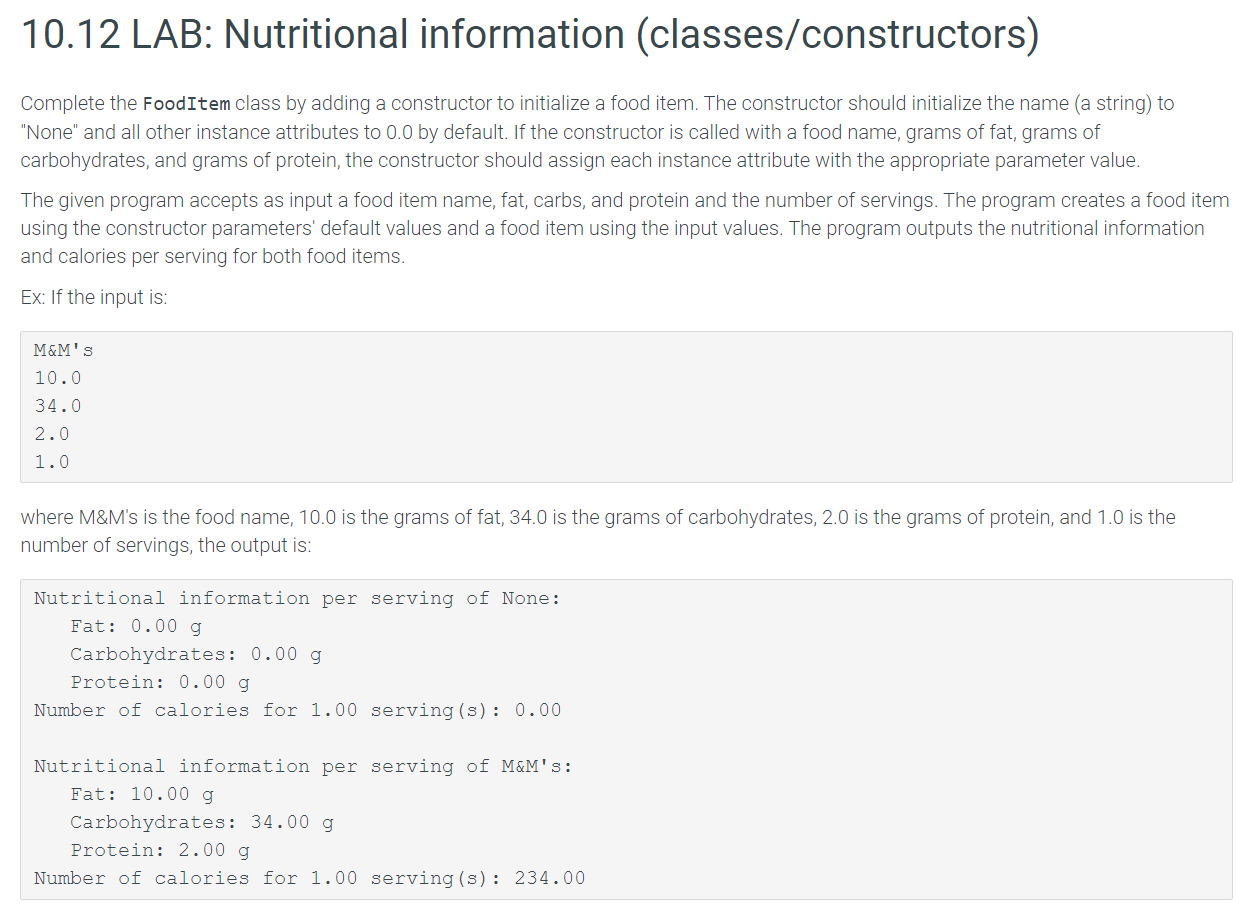Click the 'where M&M's is the food name' paragraph
1250x910 pixels.
click(x=598, y=531)
